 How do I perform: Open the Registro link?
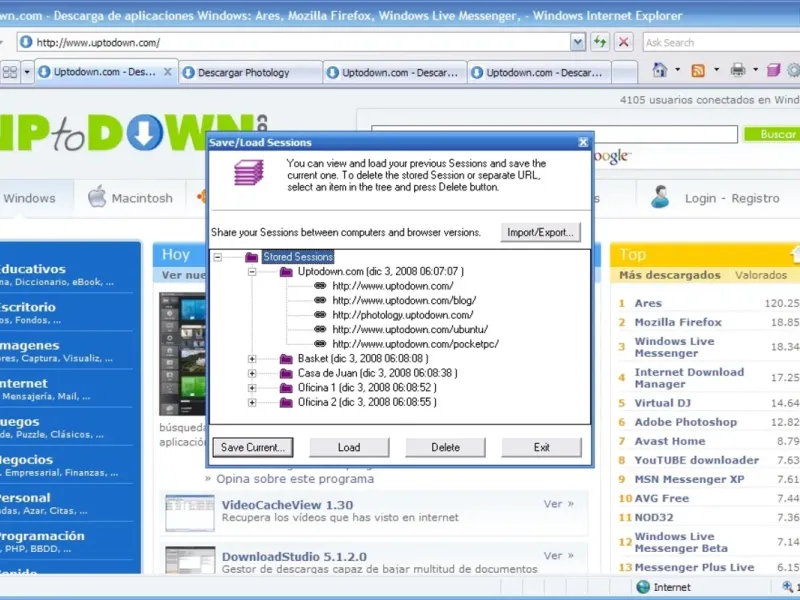click(x=755, y=198)
